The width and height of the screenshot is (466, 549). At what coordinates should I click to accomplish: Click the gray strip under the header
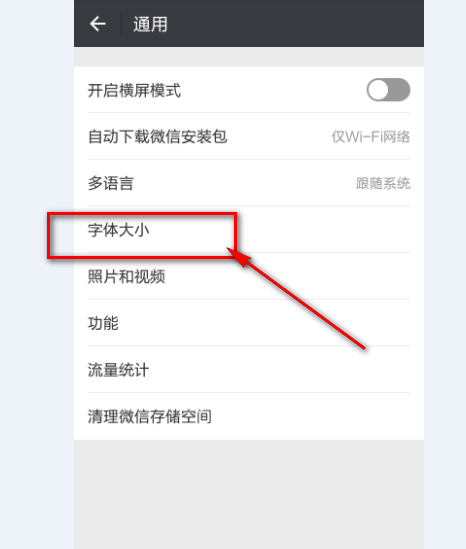pyautogui.click(x=249, y=57)
